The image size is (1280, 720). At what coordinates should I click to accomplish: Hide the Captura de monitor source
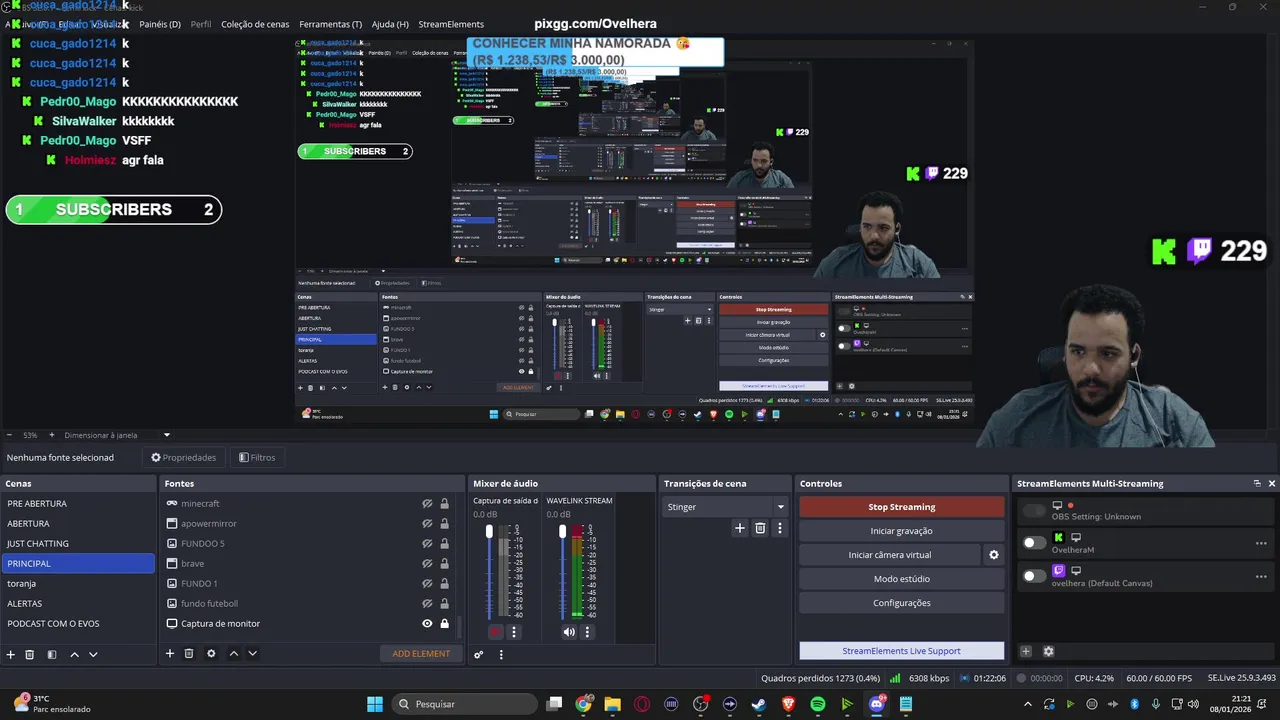[427, 624]
